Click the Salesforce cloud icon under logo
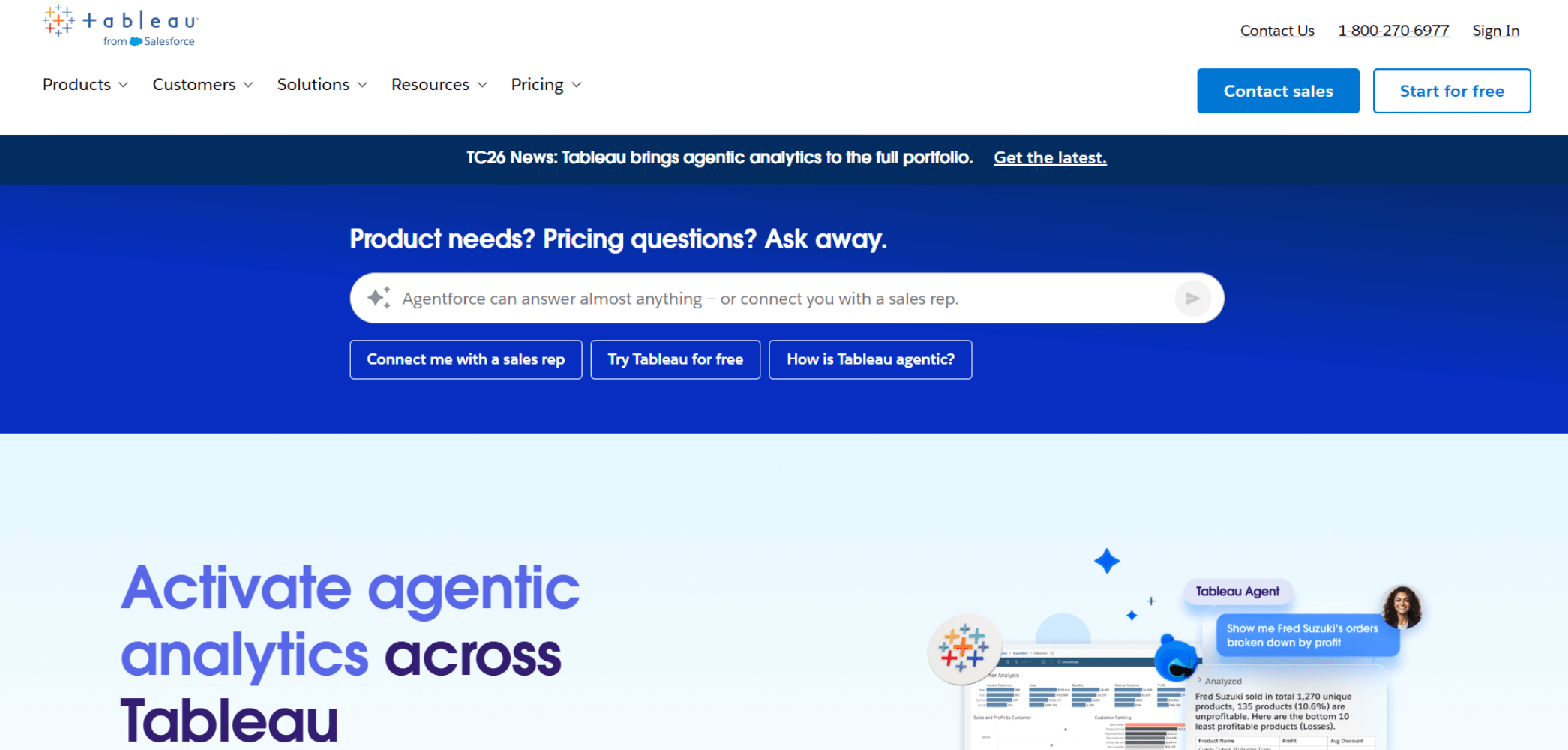Viewport: 1568px width, 750px height. click(x=136, y=42)
